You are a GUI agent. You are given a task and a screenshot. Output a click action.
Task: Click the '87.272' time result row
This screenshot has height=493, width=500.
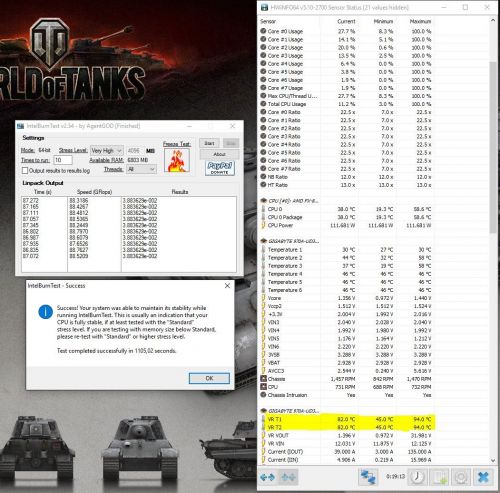31,200
